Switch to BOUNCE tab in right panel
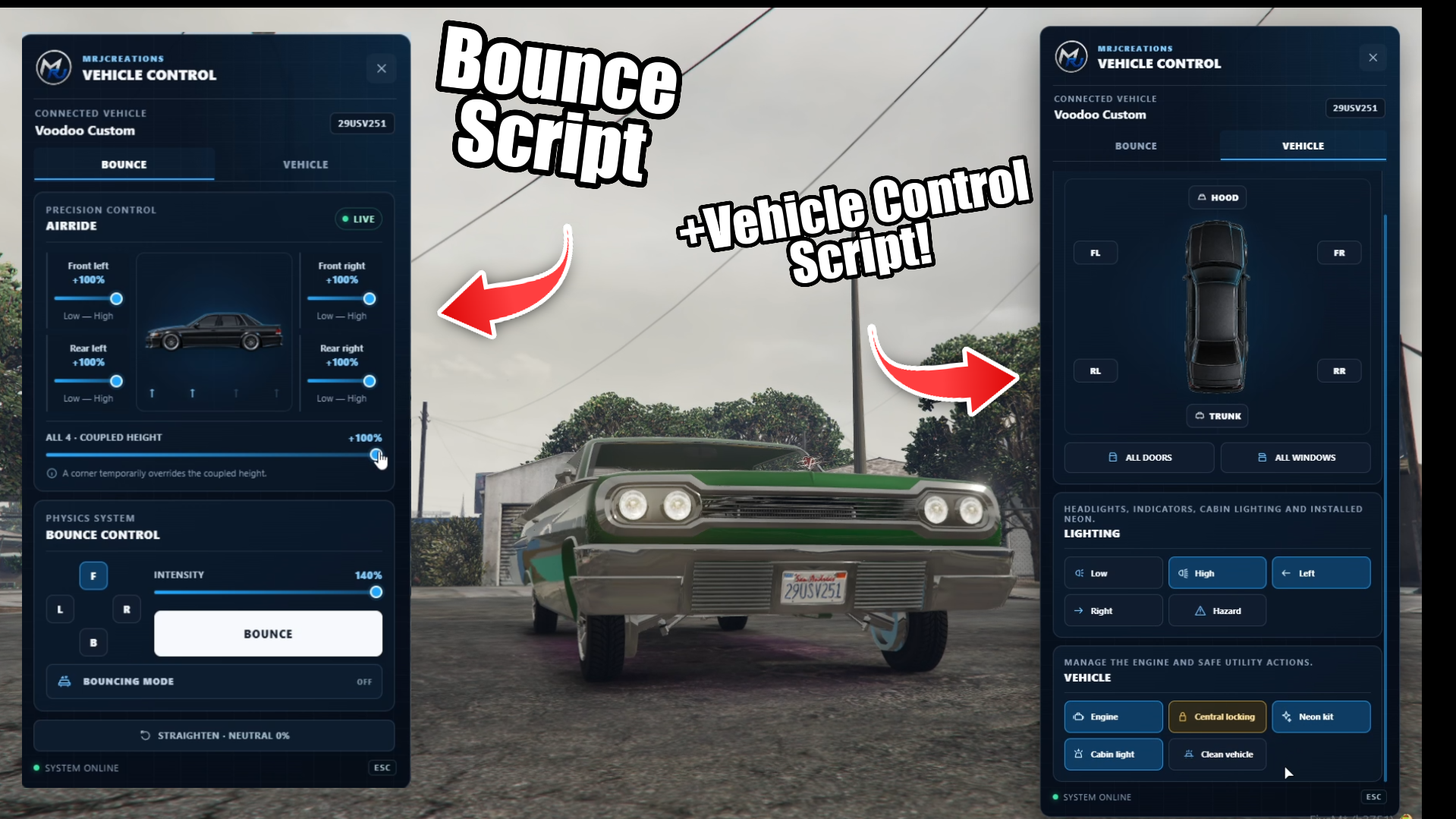Viewport: 1456px width, 819px height. click(1136, 145)
